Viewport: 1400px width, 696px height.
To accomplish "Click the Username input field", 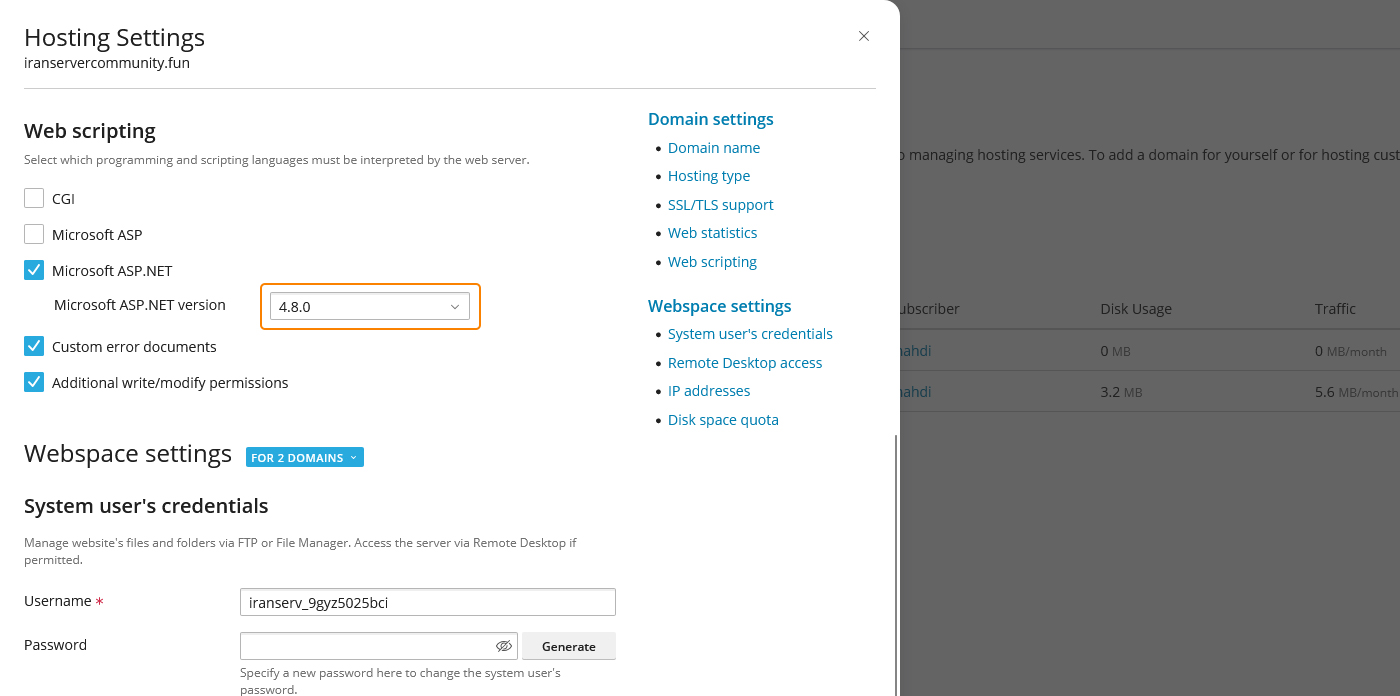I will (428, 602).
